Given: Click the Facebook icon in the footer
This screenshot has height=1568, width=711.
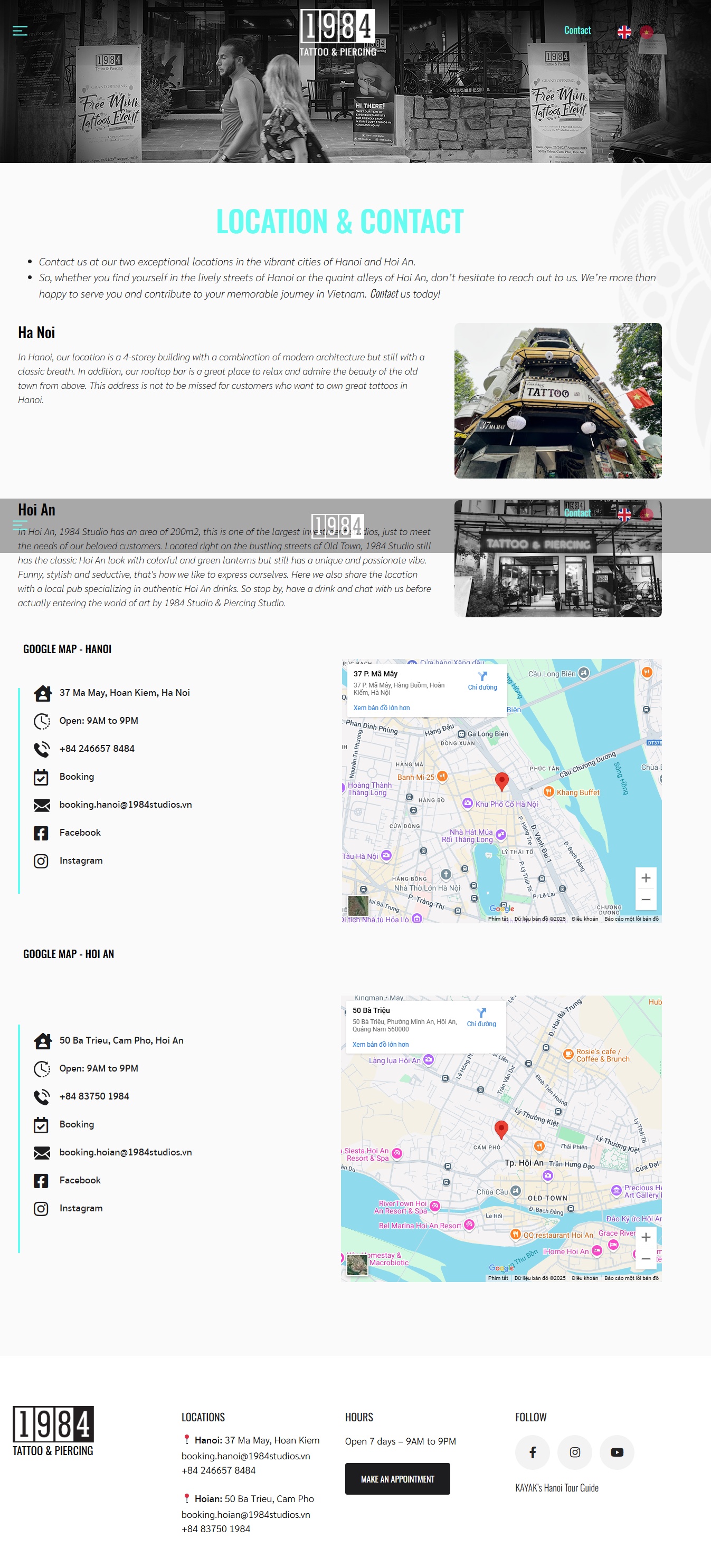Looking at the screenshot, I should [532, 1452].
